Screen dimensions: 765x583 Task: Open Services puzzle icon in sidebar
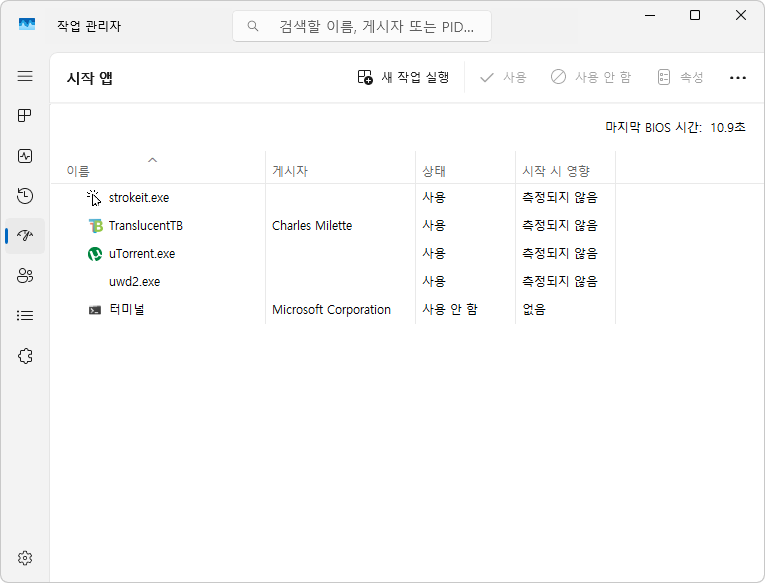25,356
